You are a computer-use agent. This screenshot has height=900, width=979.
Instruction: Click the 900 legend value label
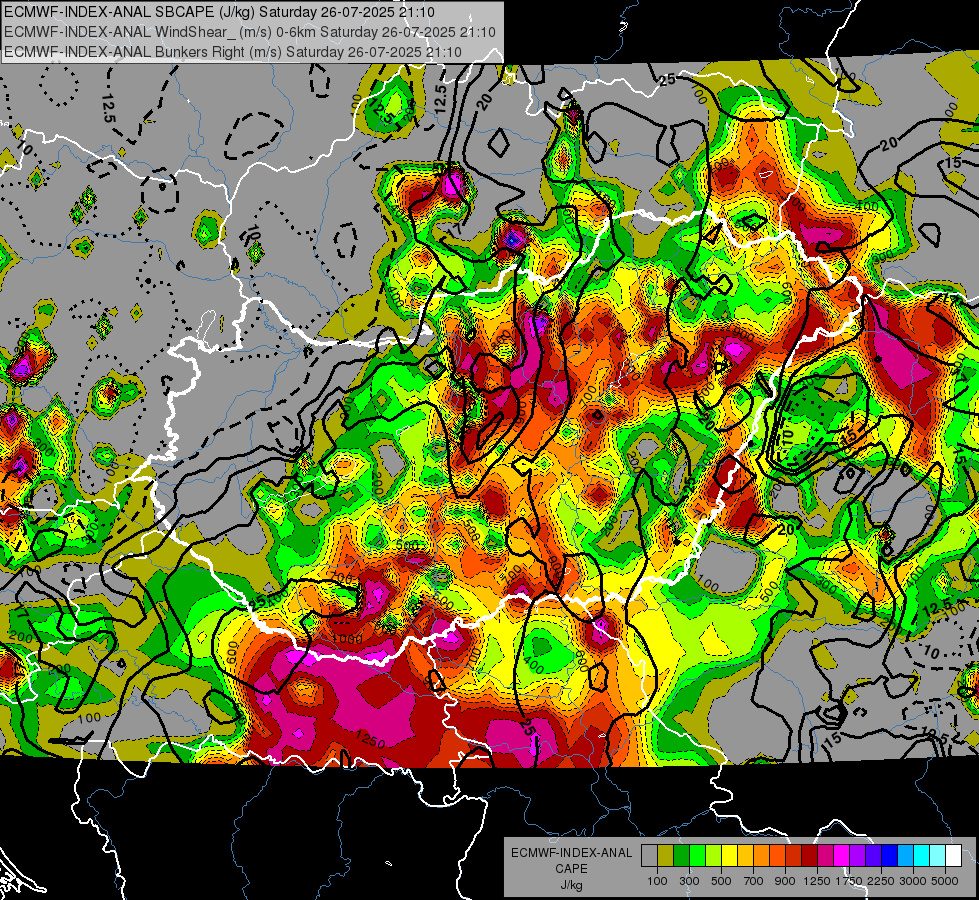(785, 881)
